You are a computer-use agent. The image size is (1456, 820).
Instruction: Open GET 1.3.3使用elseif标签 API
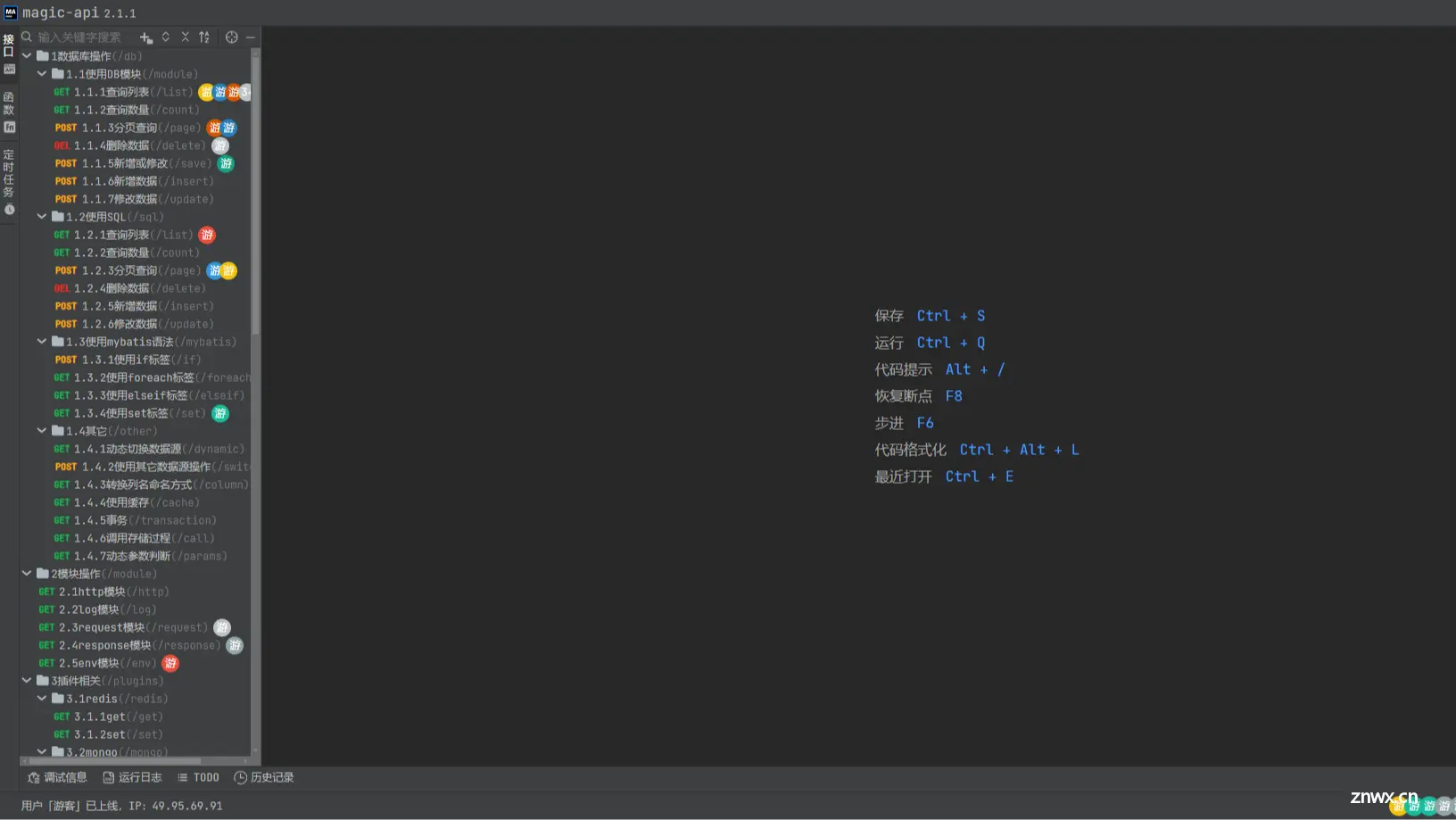tap(148, 395)
